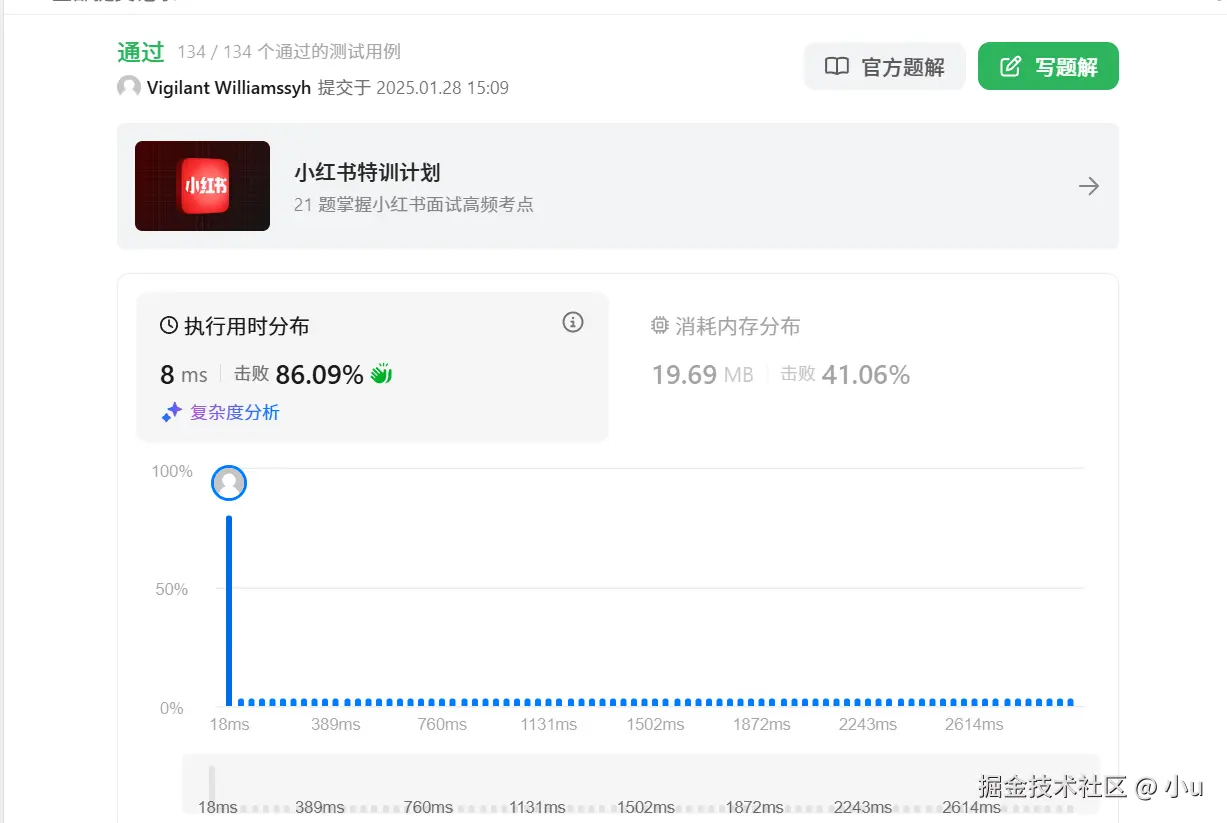Open the Vigilant Williamssyh user profile link

pyautogui.click(x=229, y=88)
